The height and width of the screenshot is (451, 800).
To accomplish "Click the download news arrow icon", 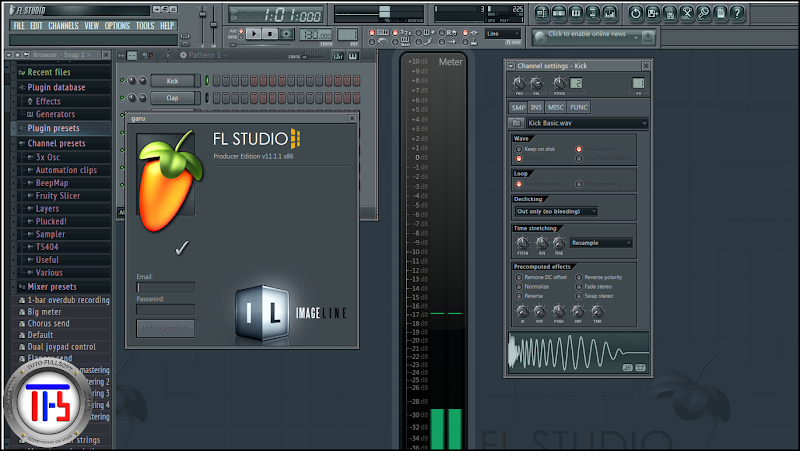I will [x=647, y=37].
